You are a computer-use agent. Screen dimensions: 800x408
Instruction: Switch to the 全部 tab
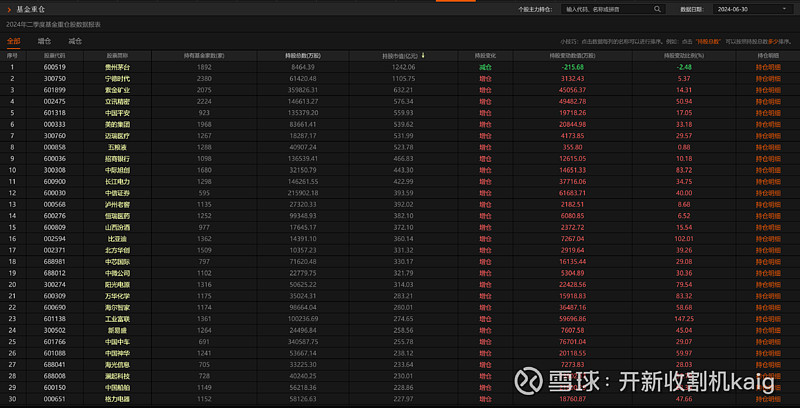(14, 41)
